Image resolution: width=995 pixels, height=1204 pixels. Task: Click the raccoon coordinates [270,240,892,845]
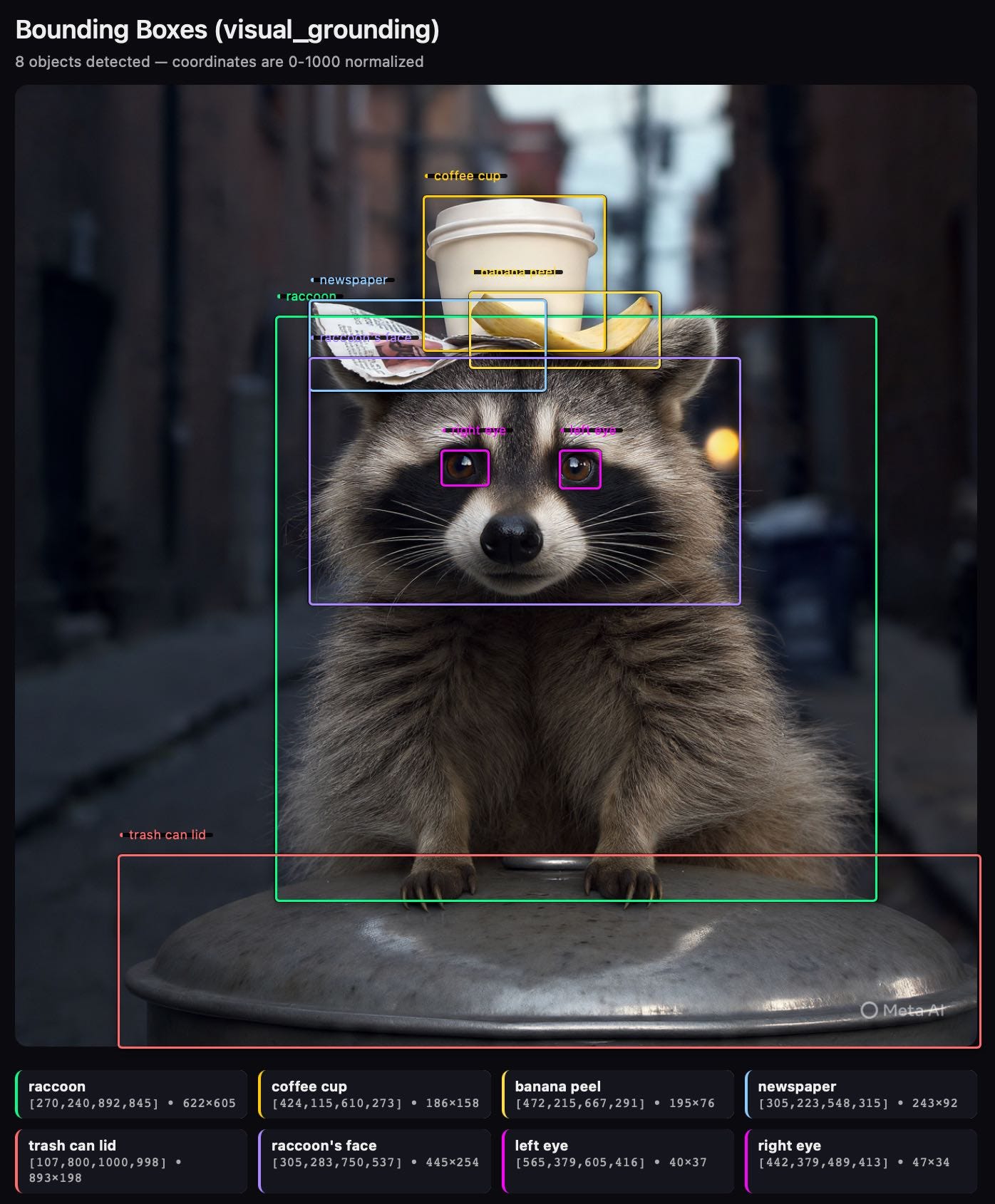94,1103
